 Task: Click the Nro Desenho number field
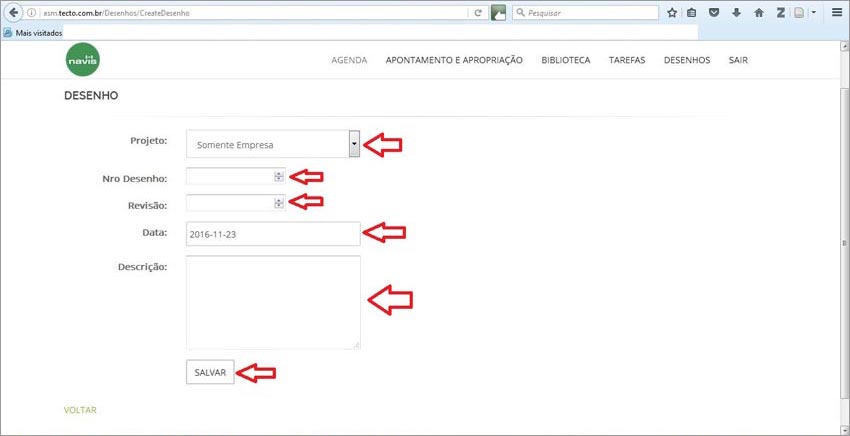tap(235, 176)
